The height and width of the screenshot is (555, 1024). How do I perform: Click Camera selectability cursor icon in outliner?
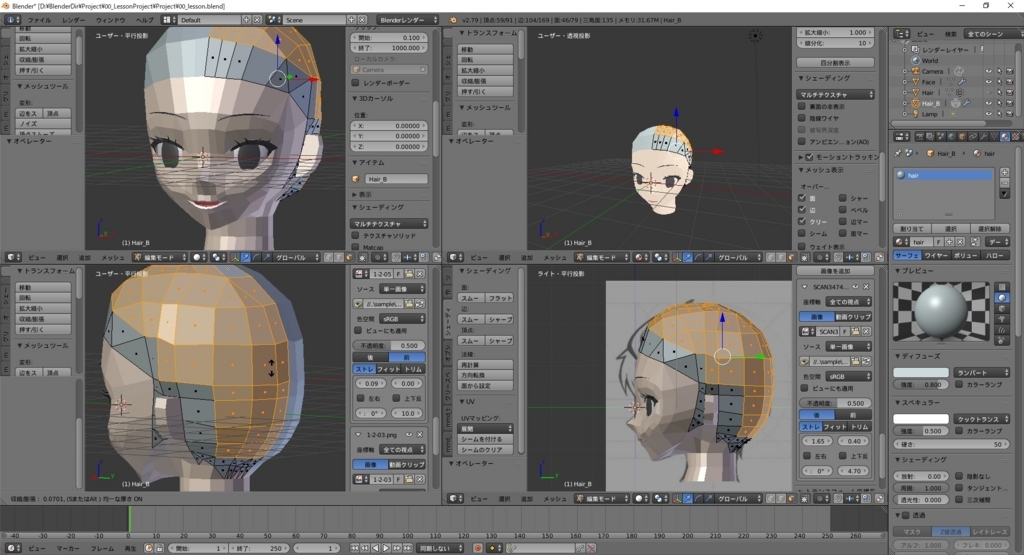pos(999,71)
